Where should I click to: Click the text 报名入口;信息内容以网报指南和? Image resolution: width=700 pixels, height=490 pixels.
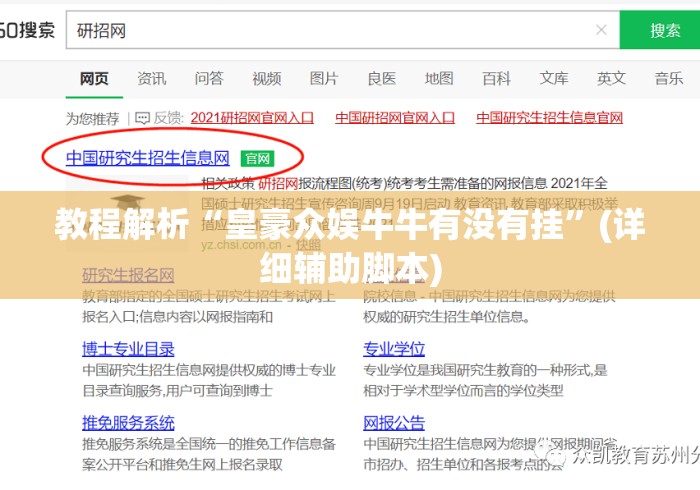tap(177, 317)
